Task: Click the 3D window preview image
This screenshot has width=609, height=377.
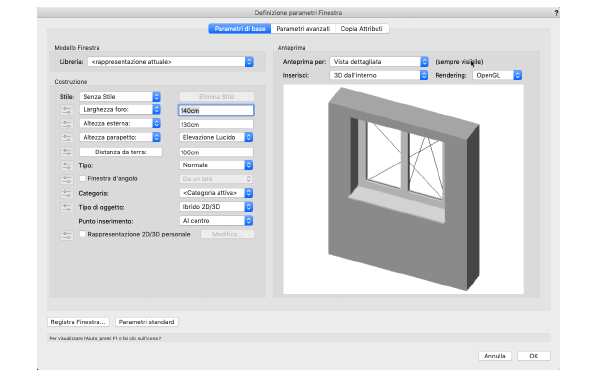Action: coord(404,189)
